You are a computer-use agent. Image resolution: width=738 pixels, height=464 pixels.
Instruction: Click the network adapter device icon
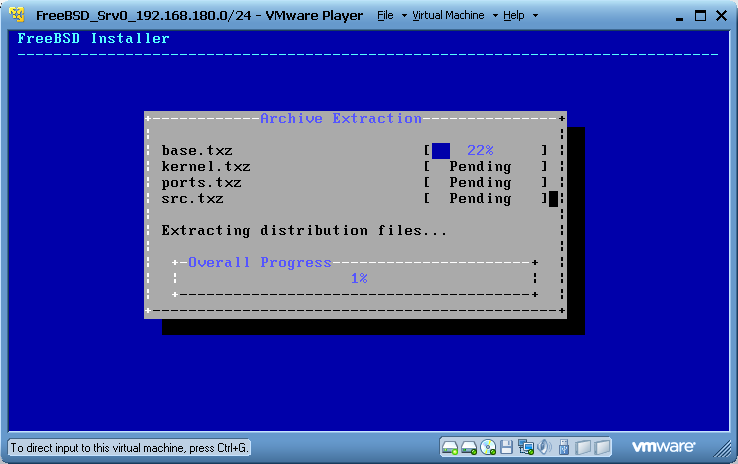tap(525, 447)
